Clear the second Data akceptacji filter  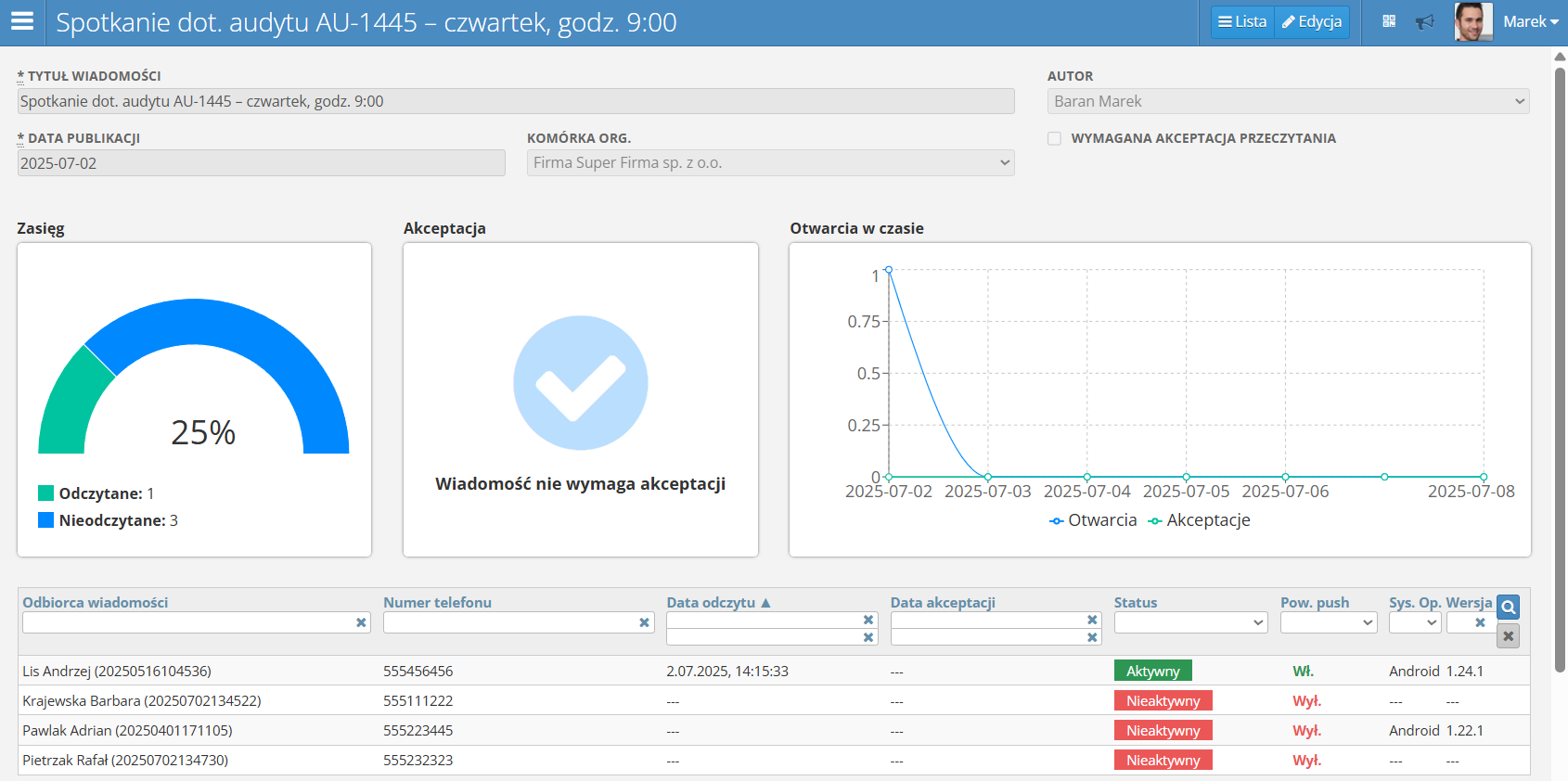coord(1092,637)
